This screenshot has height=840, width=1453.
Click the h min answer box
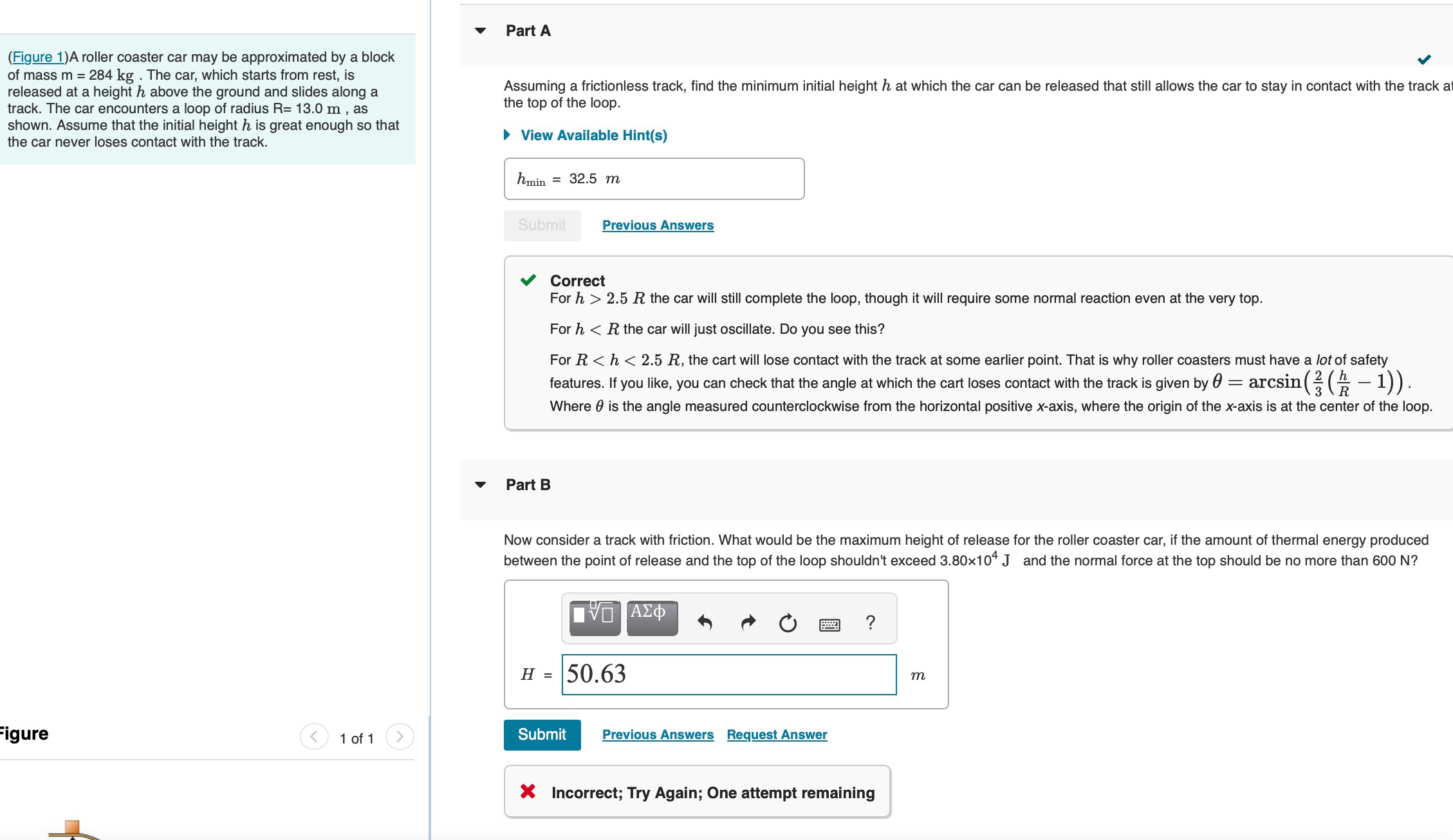click(x=653, y=179)
